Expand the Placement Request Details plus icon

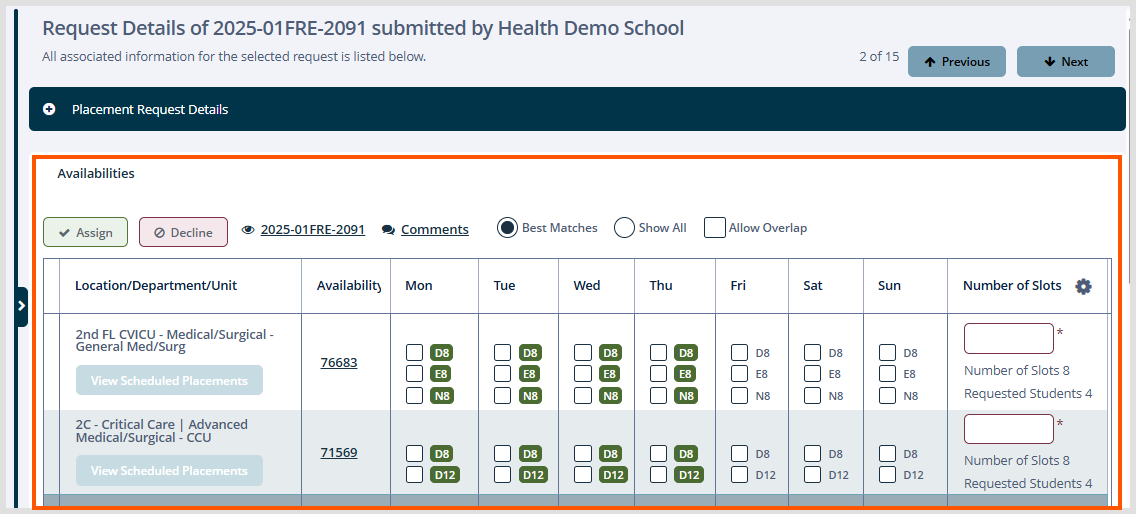point(49,109)
